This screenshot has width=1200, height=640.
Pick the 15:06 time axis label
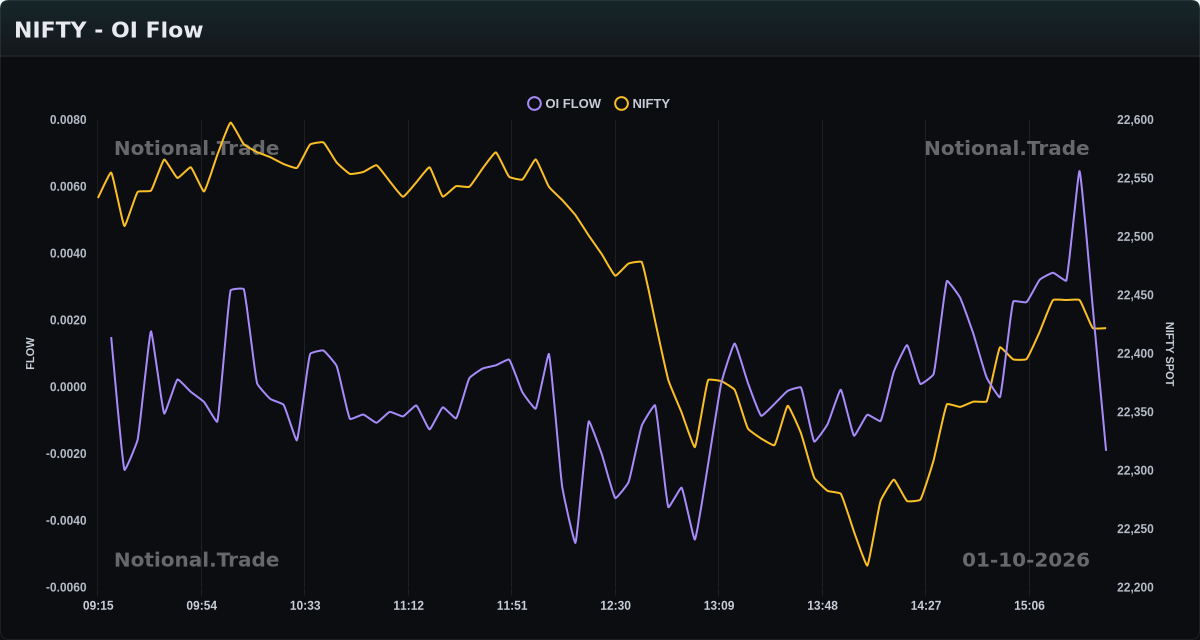1029,606
